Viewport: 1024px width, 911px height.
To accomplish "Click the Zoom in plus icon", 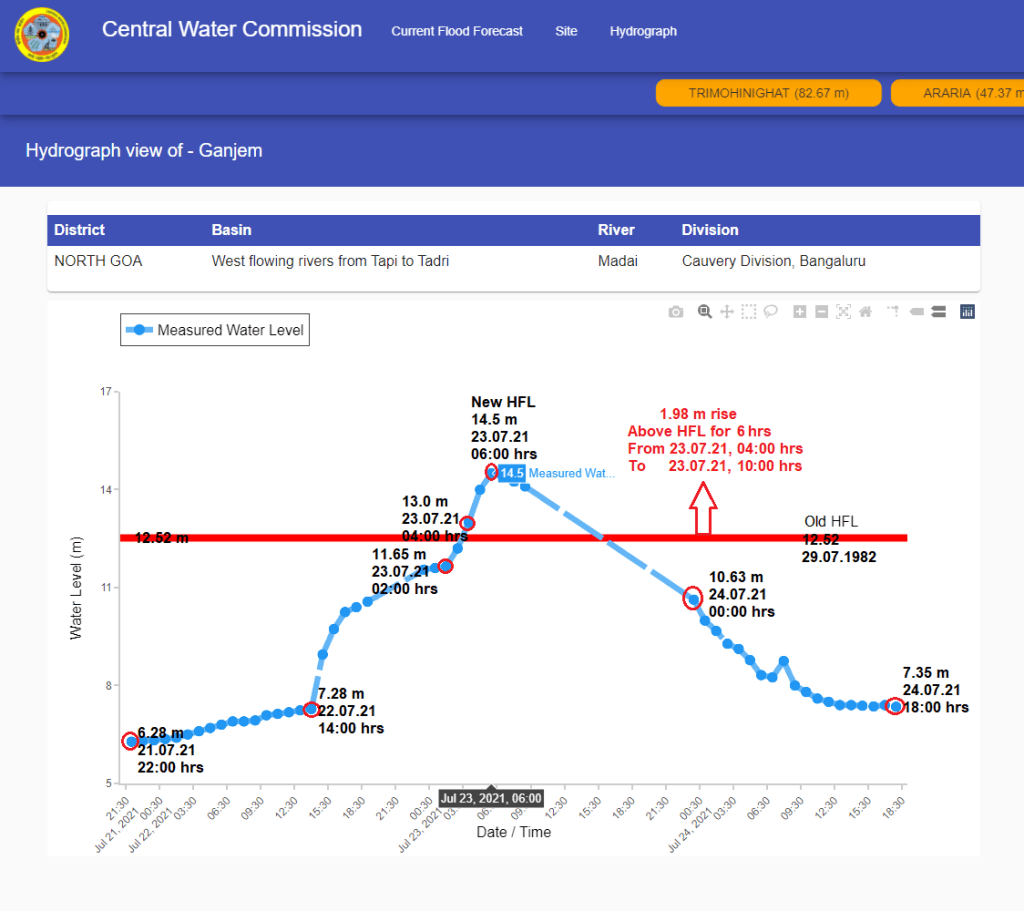I will pos(800,312).
